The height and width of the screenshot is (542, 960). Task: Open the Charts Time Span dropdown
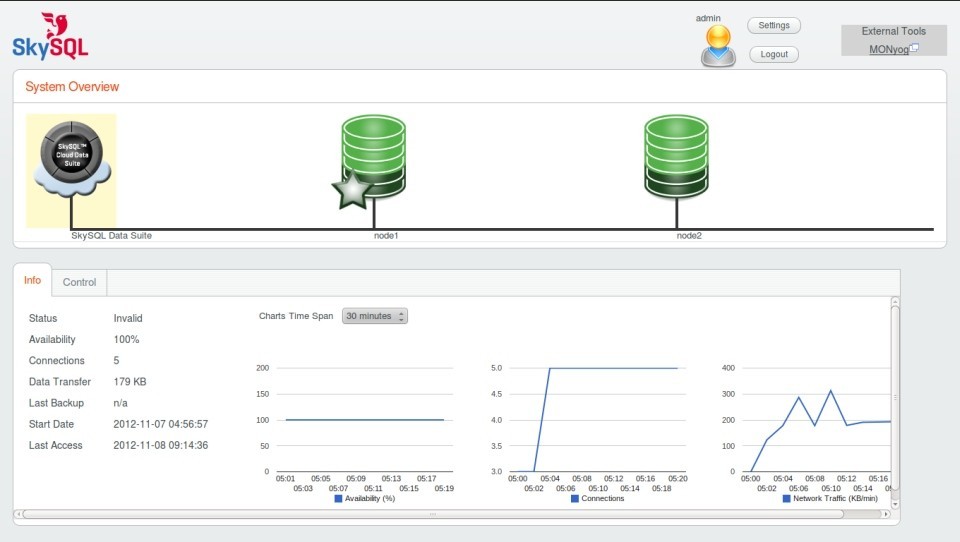coord(375,316)
